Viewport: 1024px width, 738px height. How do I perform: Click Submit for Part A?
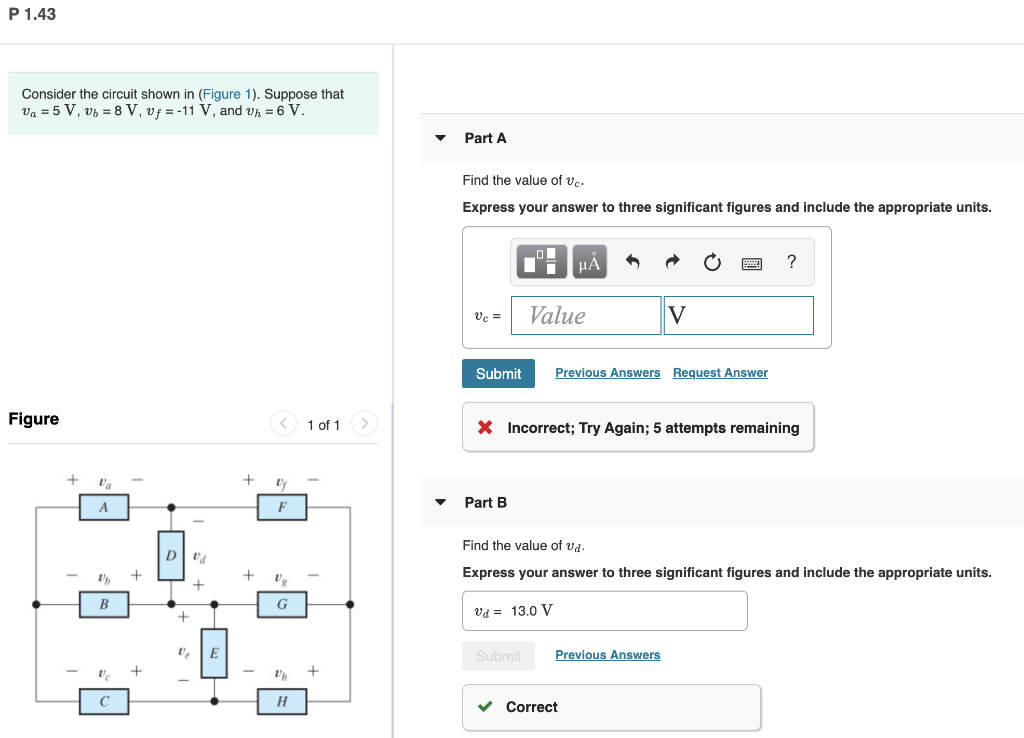(498, 373)
